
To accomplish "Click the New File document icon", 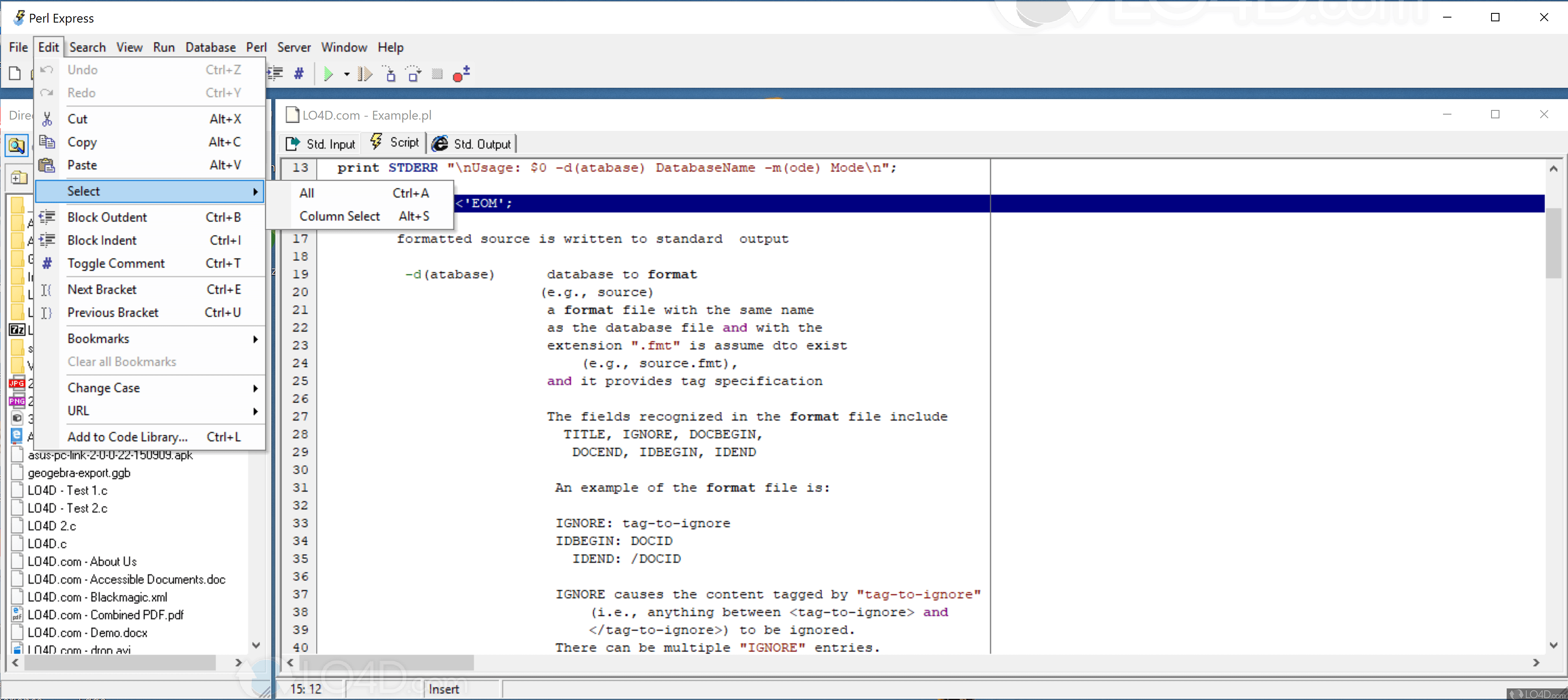I will click(15, 74).
